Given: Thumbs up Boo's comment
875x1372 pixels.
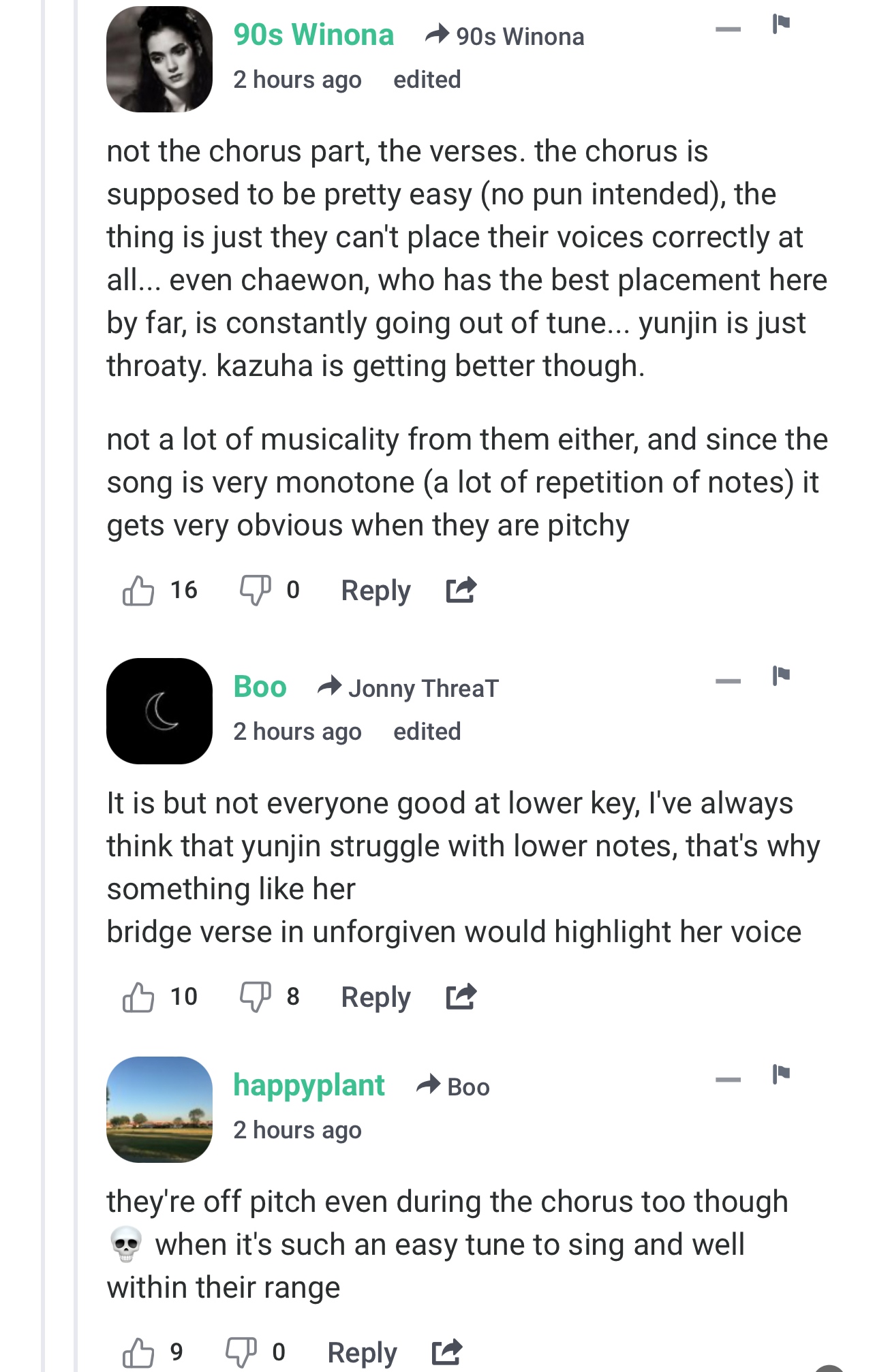Looking at the screenshot, I should 138,997.
